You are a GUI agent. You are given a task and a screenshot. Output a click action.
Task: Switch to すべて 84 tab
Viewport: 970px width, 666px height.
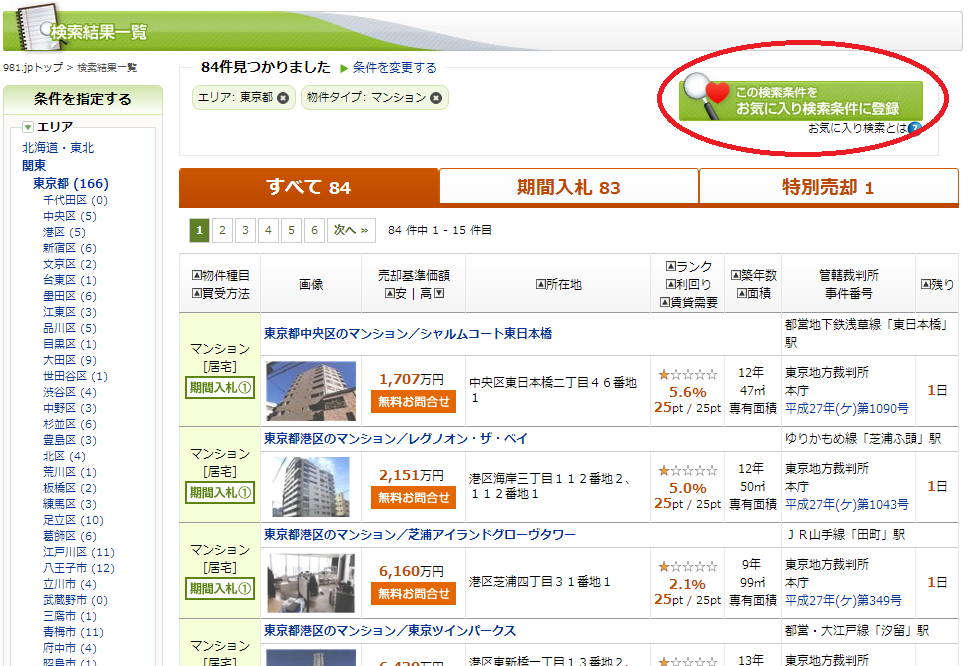(x=309, y=187)
